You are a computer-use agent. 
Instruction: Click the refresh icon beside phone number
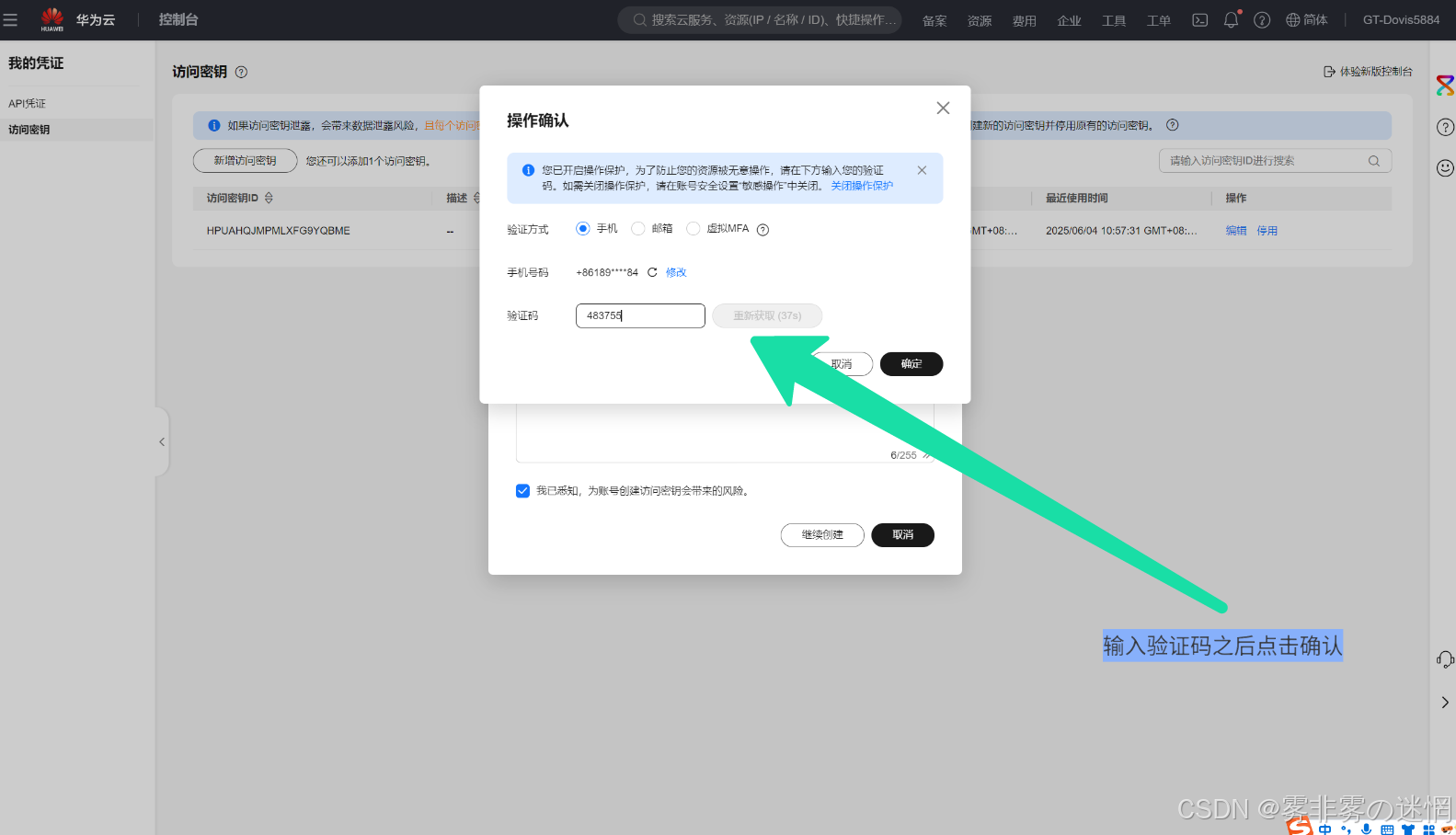click(x=652, y=272)
